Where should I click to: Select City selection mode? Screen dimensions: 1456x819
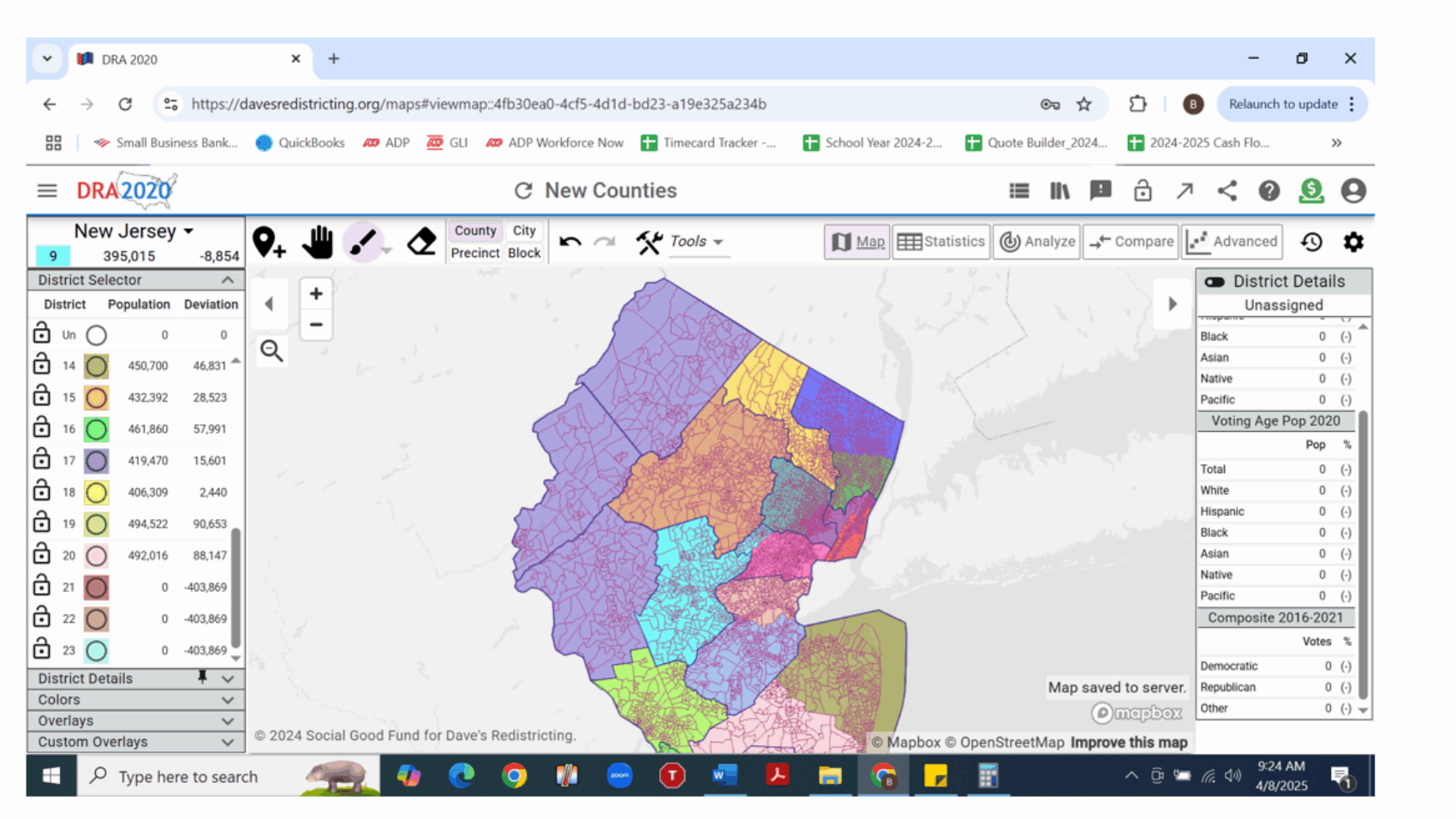tap(524, 230)
